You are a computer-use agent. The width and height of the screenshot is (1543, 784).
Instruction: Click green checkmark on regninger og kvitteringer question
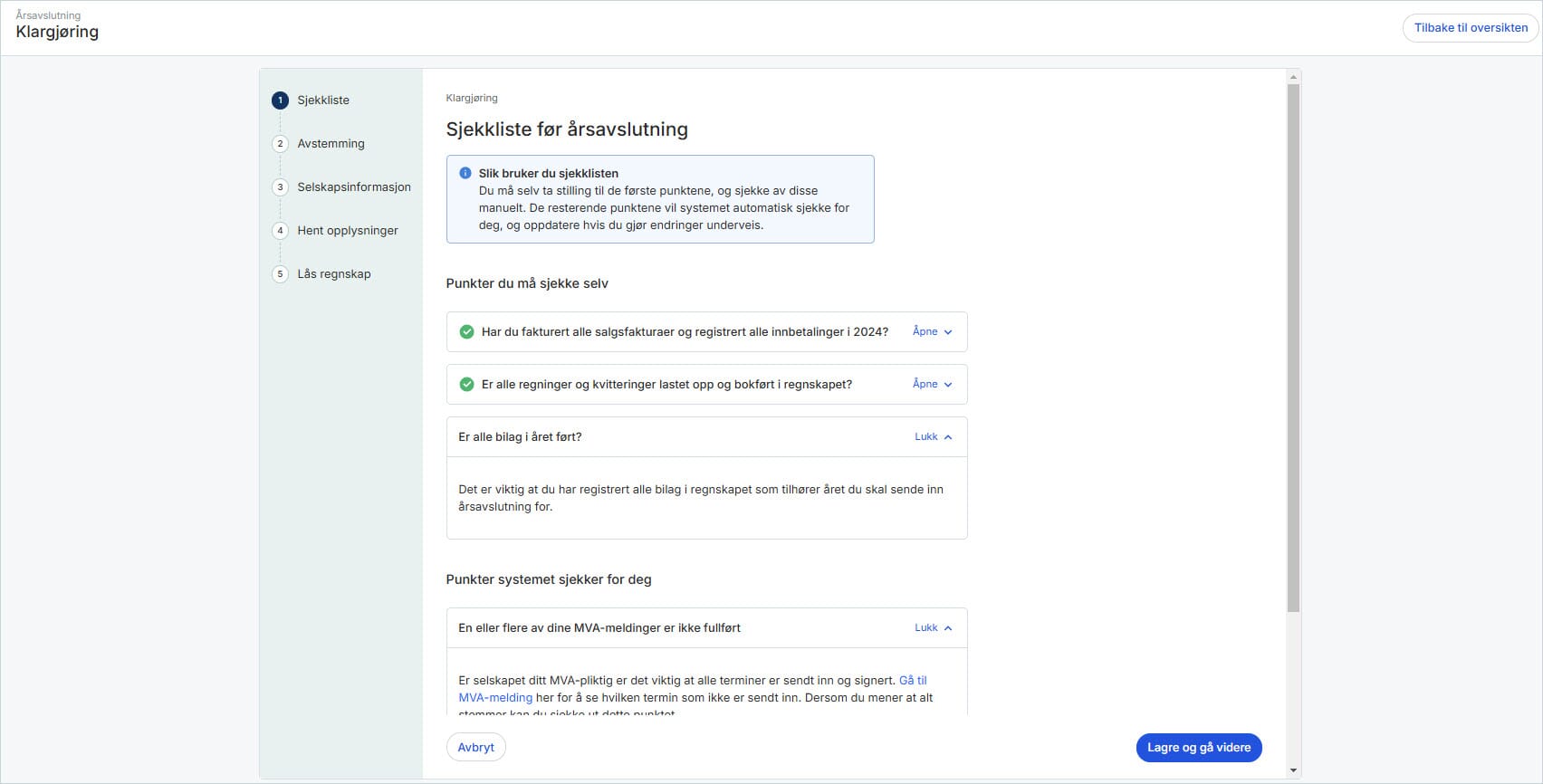tap(466, 385)
